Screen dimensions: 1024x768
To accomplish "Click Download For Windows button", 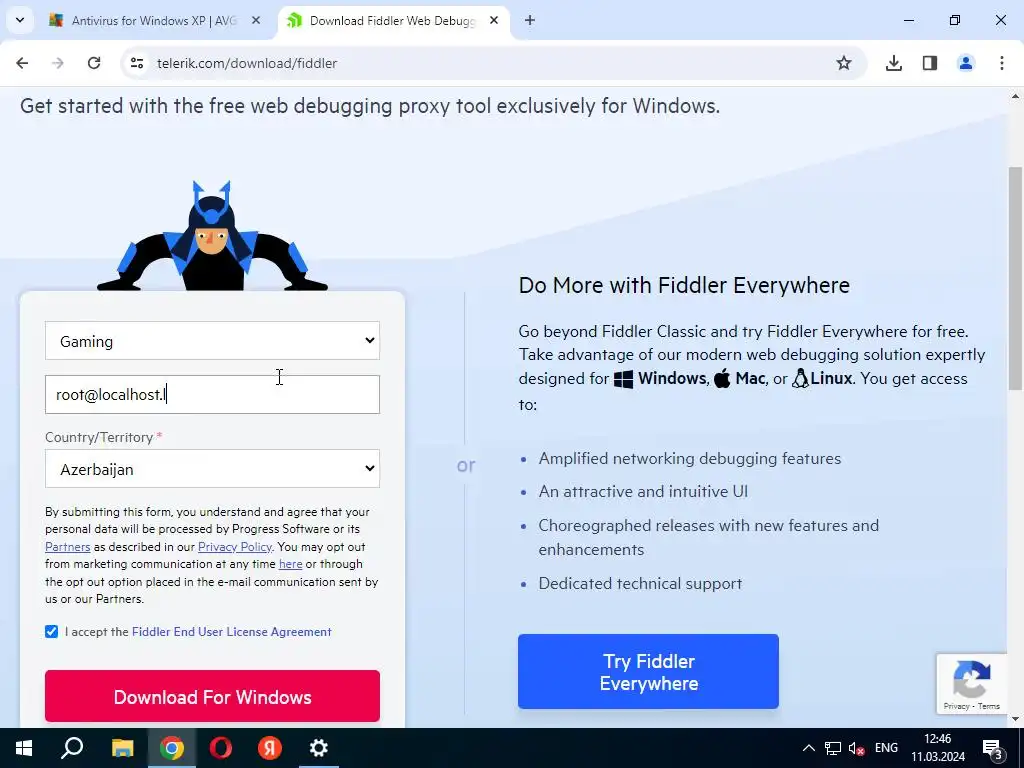I will click(x=212, y=696).
